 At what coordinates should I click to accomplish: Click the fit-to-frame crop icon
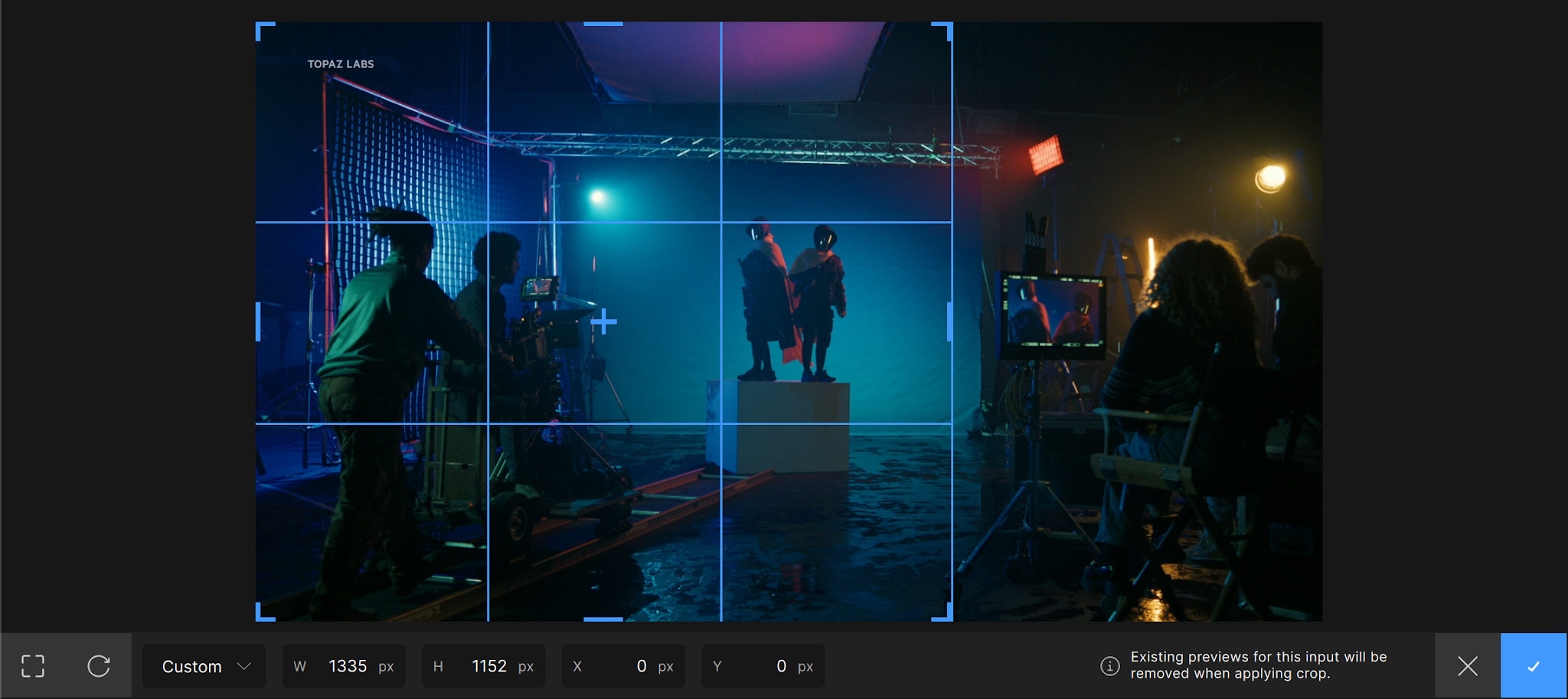click(x=33, y=666)
